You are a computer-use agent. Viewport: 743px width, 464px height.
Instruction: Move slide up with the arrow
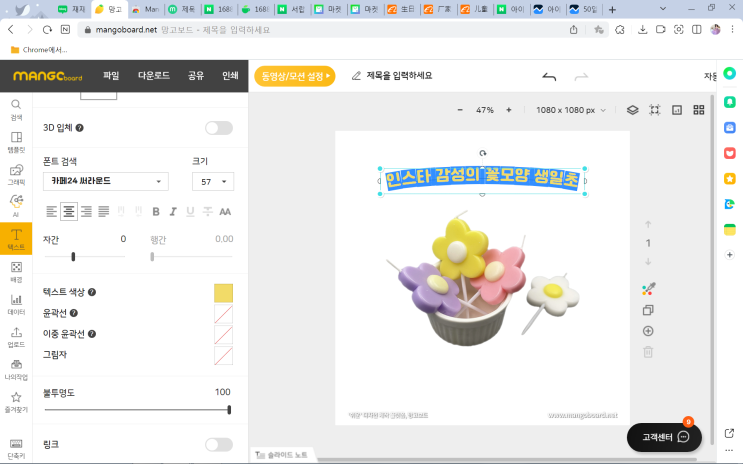[x=648, y=225]
